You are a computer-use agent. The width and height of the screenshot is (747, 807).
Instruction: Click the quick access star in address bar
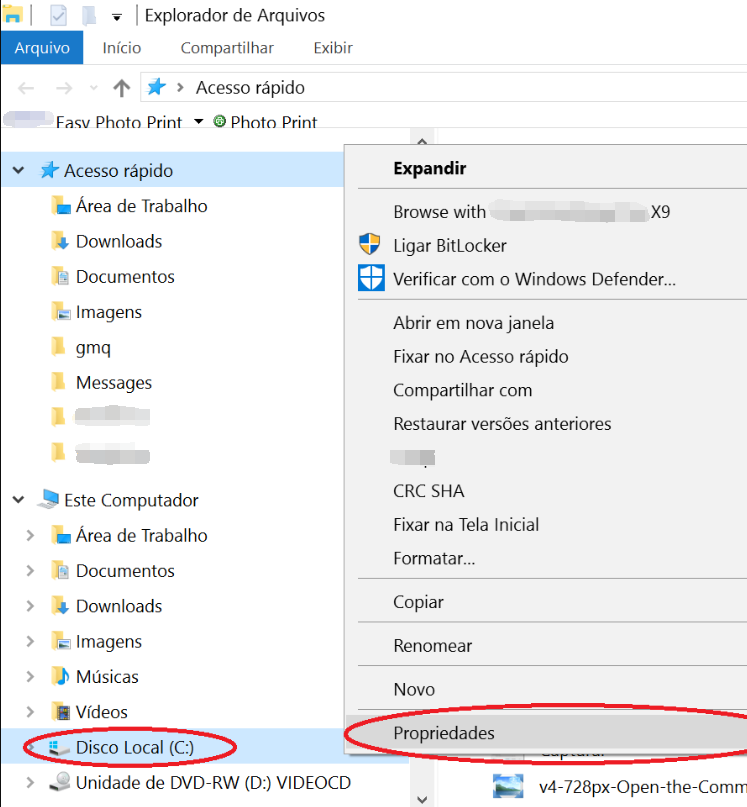[x=157, y=87]
